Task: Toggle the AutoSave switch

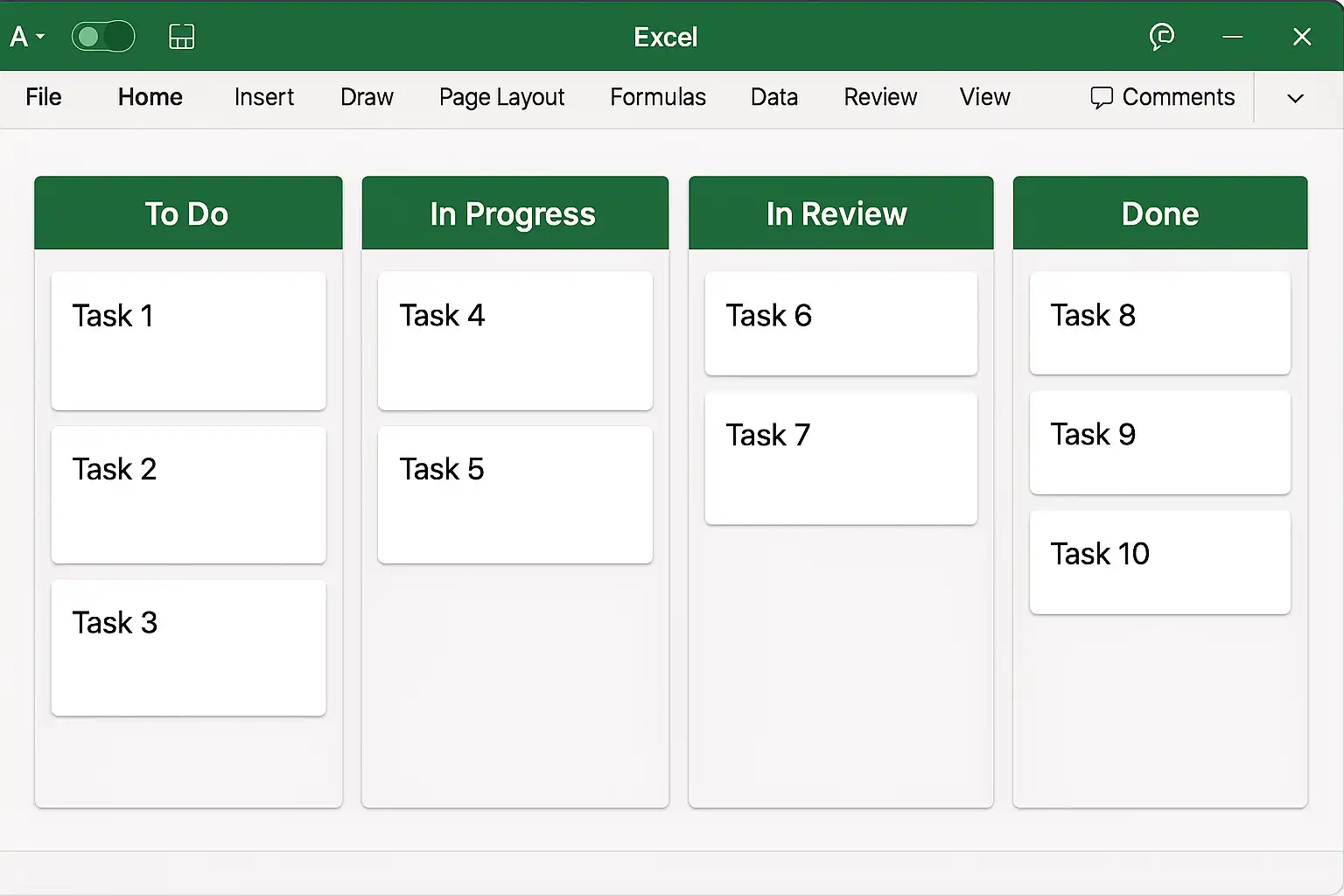Action: pos(103,37)
